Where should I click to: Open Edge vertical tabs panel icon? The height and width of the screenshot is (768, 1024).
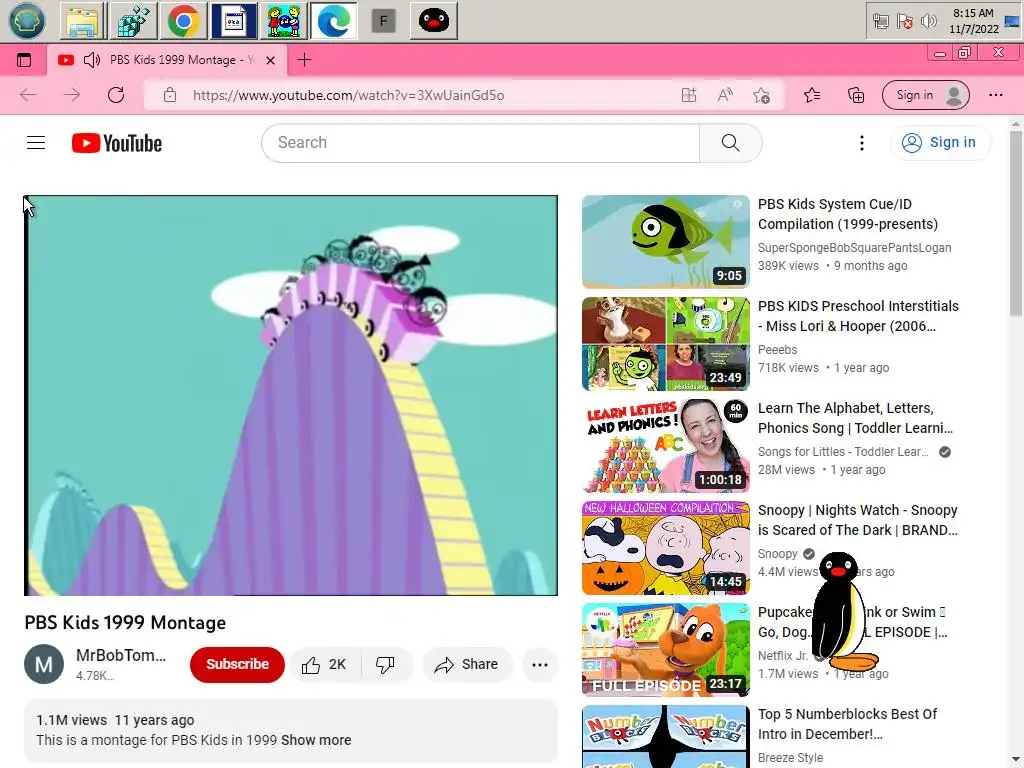click(x=24, y=60)
